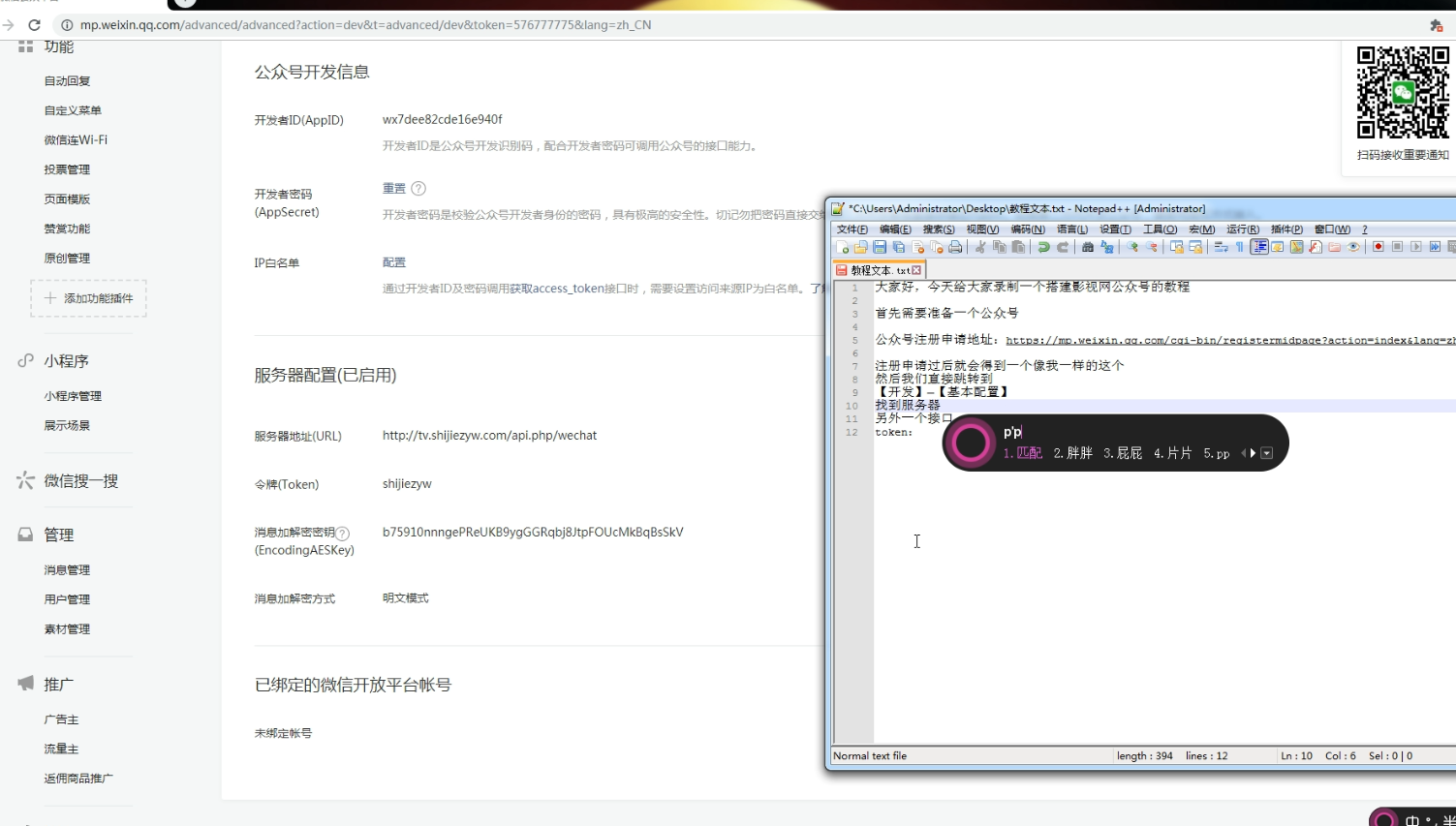Toggle Show All Characters pilcrow icon

[x=1239, y=247]
